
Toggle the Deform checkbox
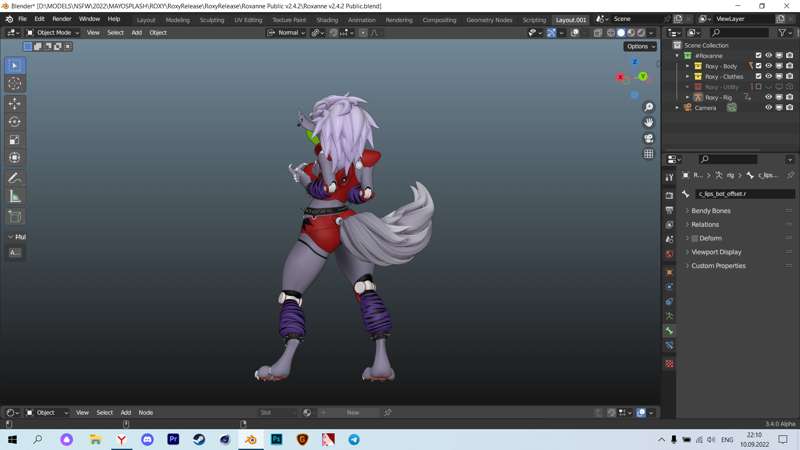(694, 238)
